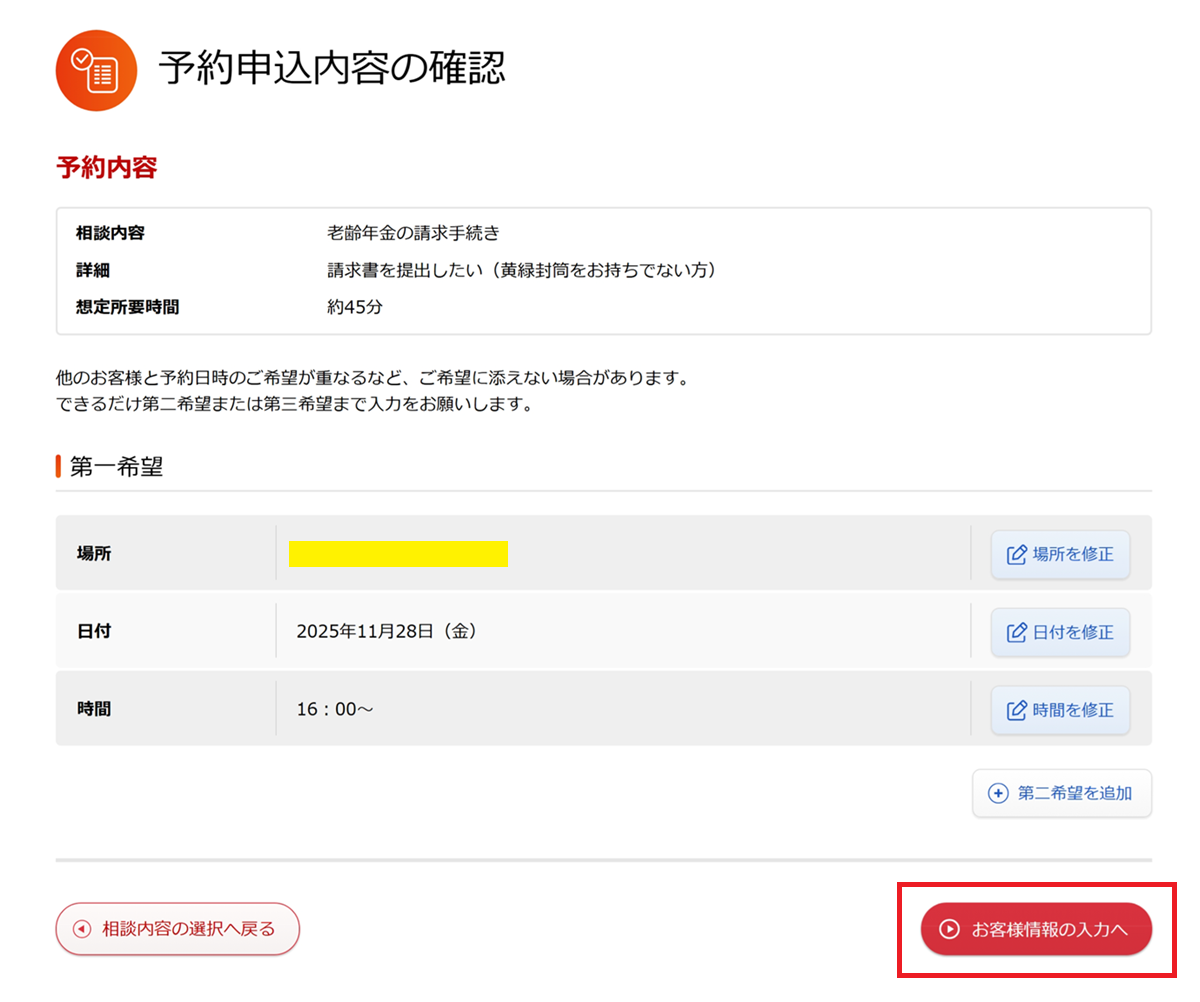Select the 老齢年金の請求手続き text
Viewport: 1200px width, 1002px height.
[413, 233]
